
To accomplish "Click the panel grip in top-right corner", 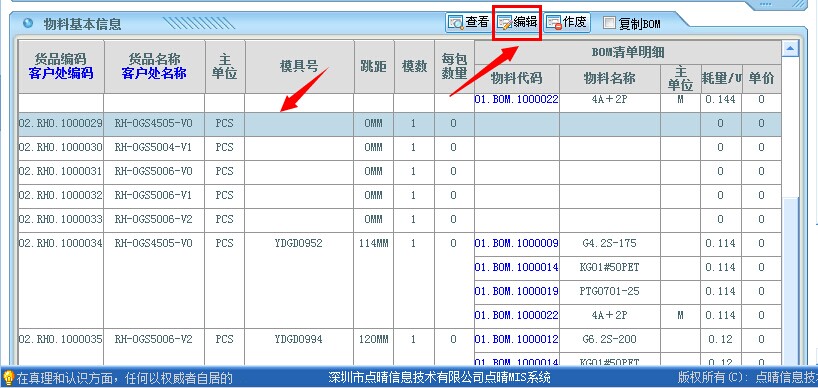I will pos(780,4).
